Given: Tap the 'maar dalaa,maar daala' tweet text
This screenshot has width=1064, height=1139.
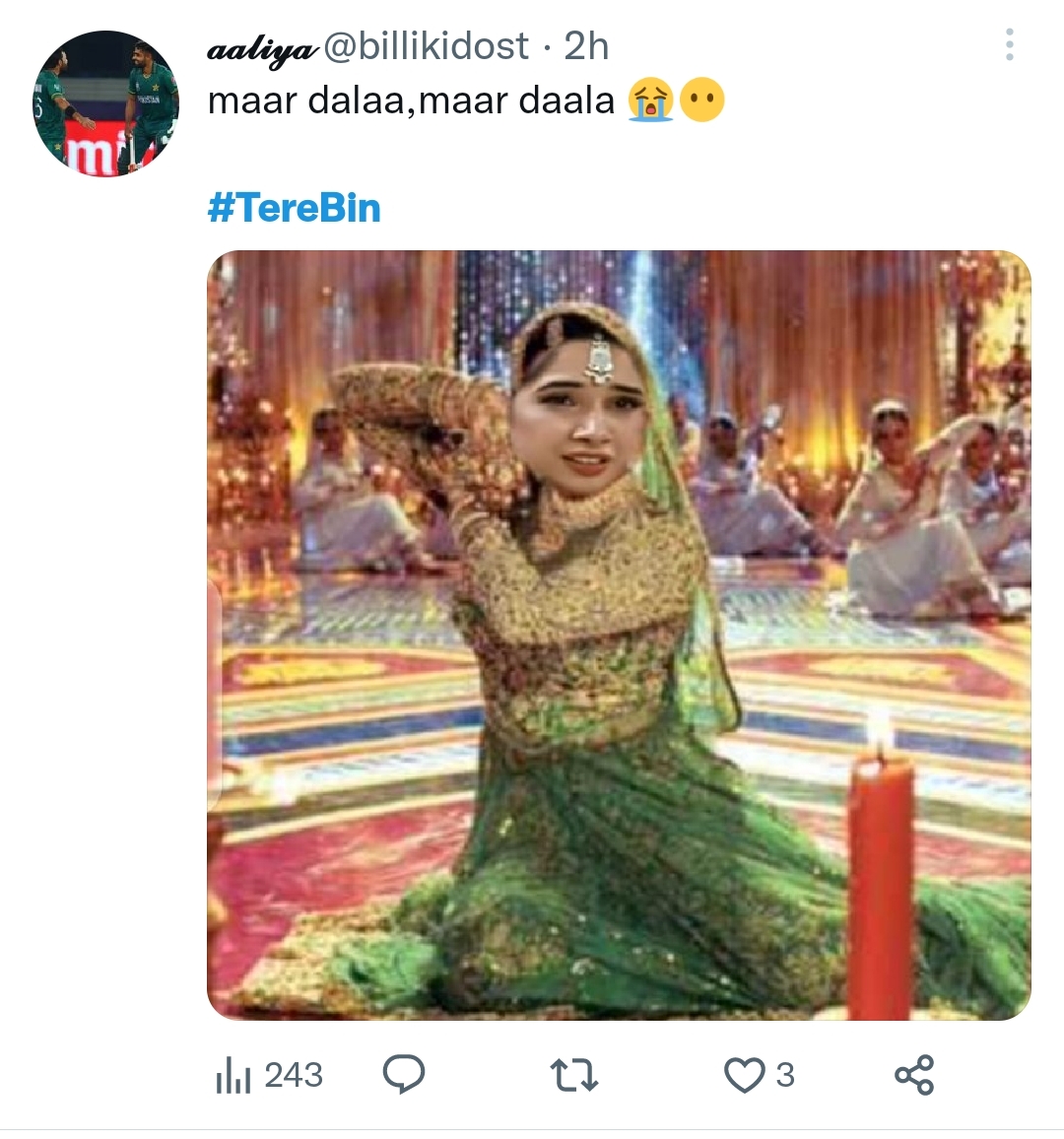Looking at the screenshot, I should click(414, 100).
